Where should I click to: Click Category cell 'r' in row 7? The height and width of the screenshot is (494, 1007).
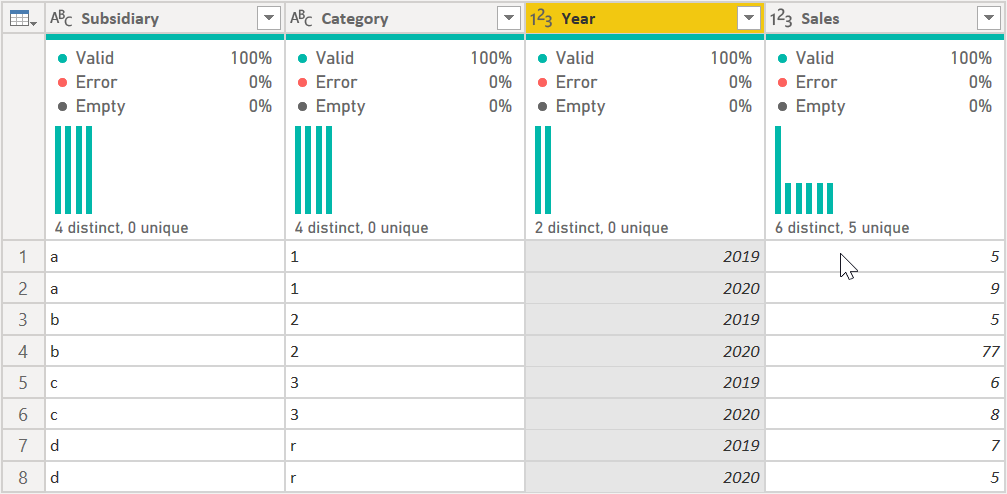[405, 446]
